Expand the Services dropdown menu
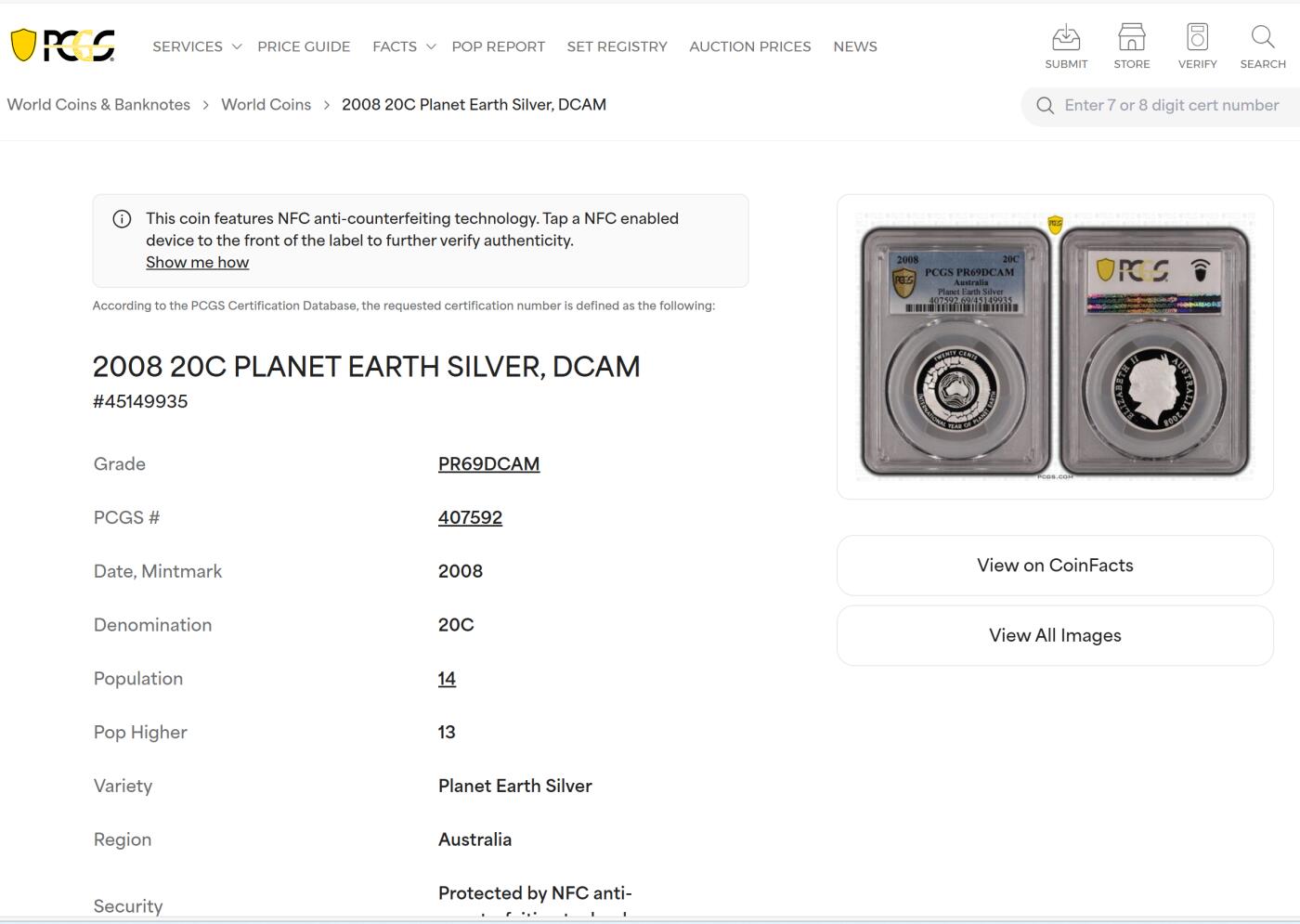This screenshot has width=1300, height=924. tap(196, 46)
